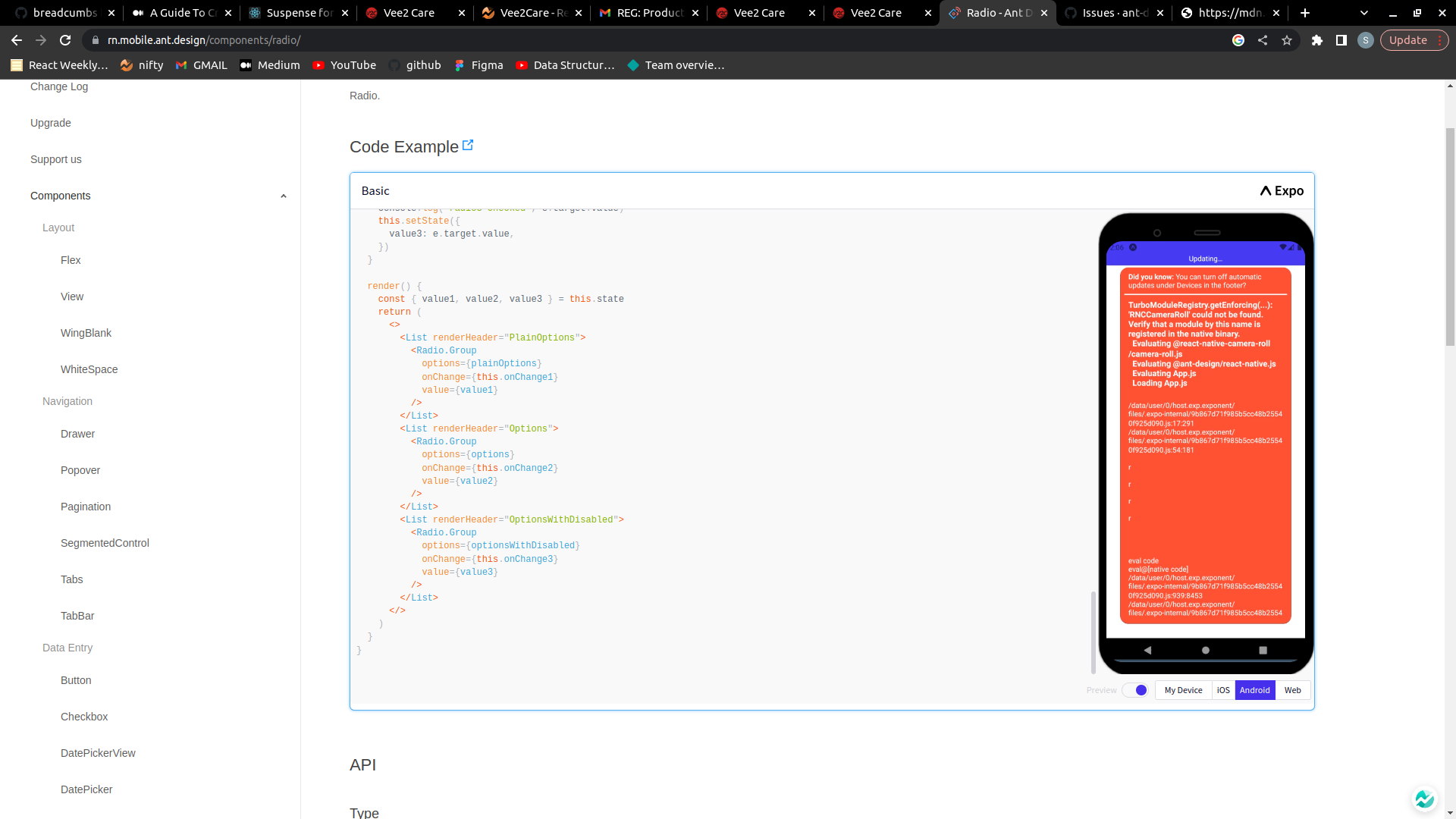
Task: Click the Update button in the toolbar
Action: point(1408,40)
